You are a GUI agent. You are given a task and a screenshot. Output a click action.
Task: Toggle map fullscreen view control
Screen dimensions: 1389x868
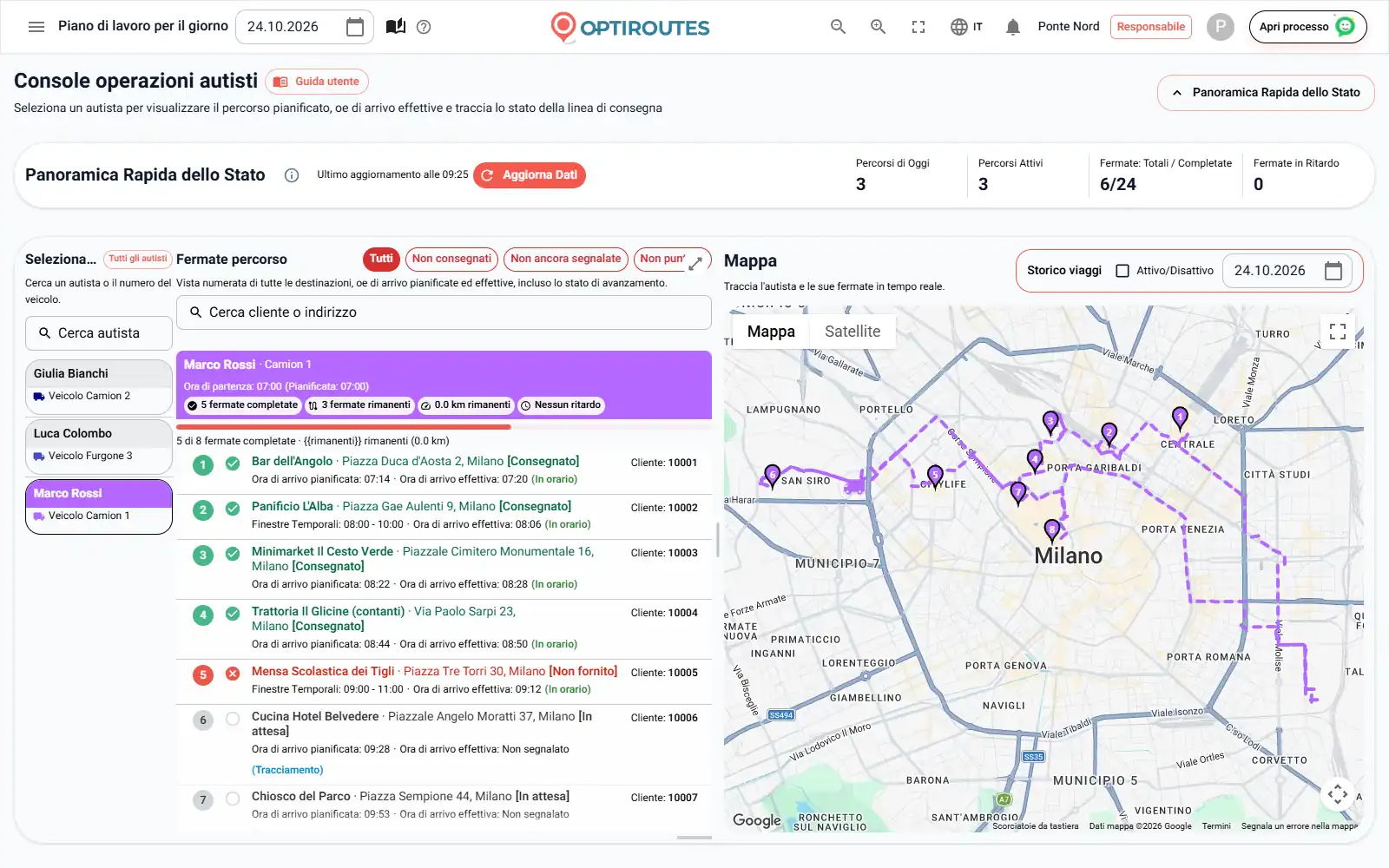click(x=1338, y=332)
